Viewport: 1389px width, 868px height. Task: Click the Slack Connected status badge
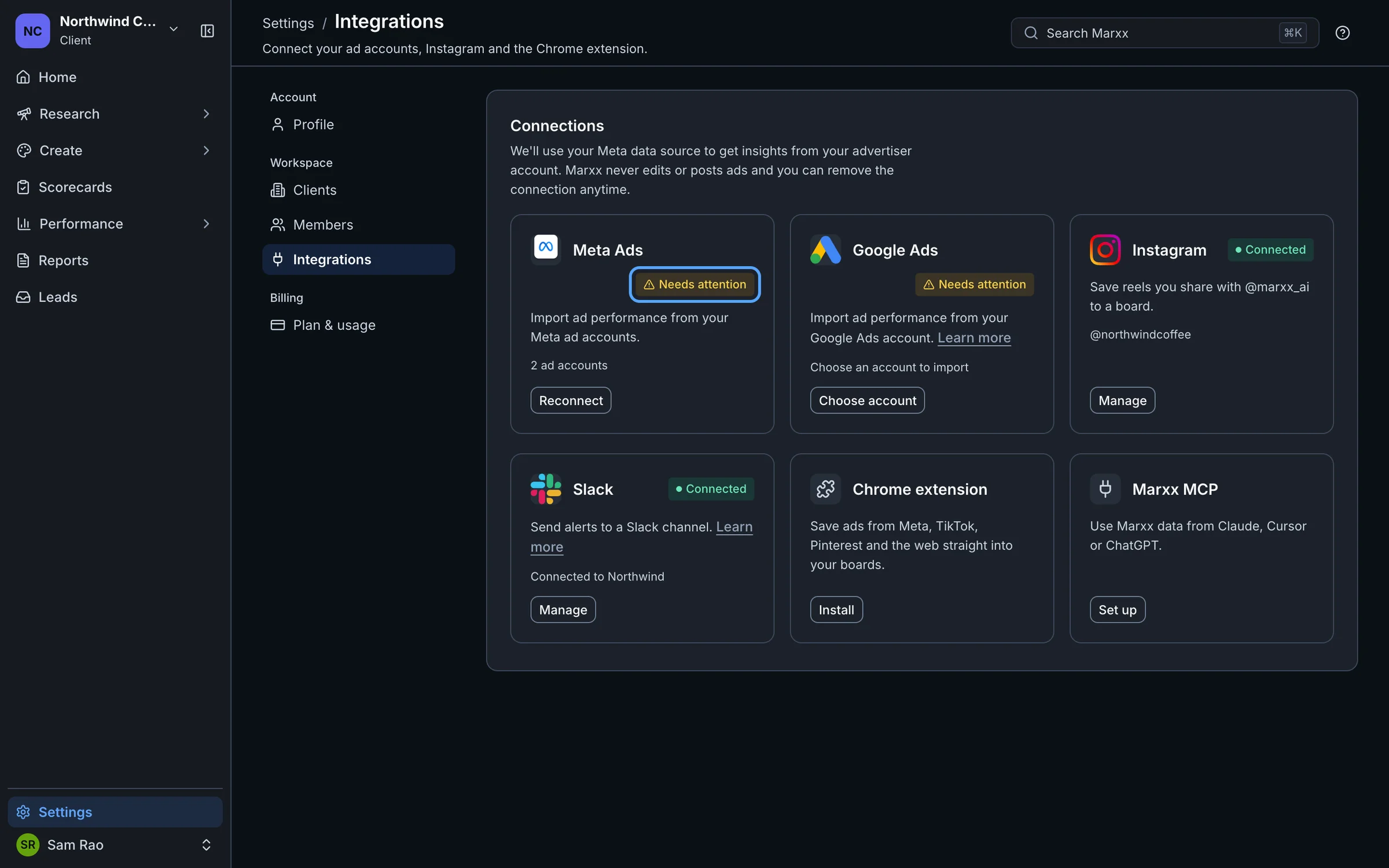point(711,489)
